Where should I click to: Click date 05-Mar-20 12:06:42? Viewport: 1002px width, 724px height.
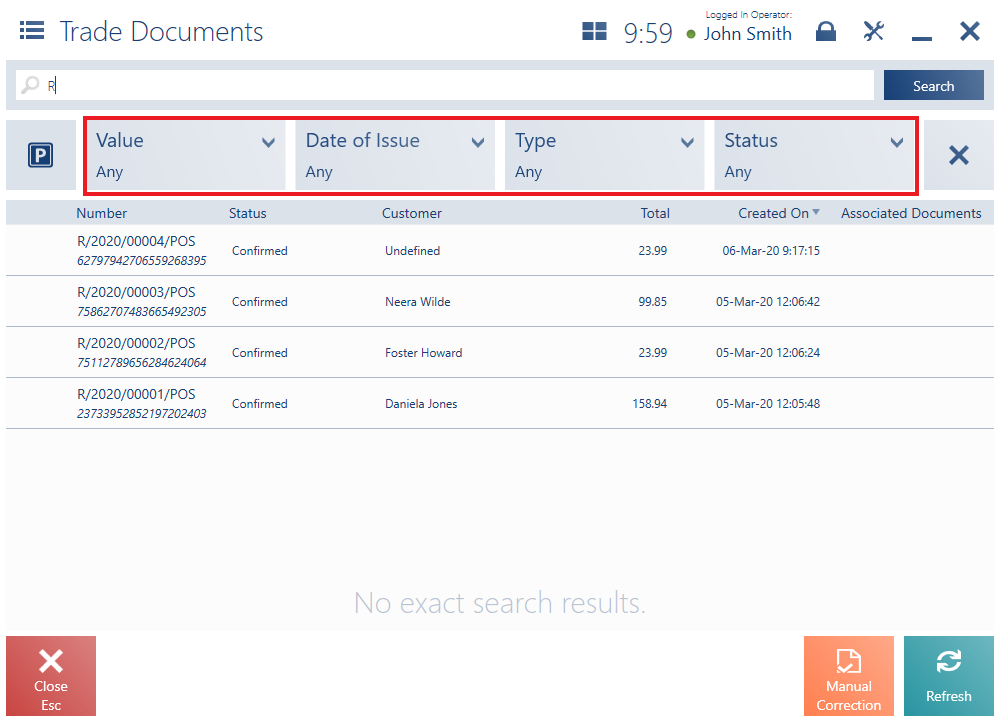[x=768, y=302]
